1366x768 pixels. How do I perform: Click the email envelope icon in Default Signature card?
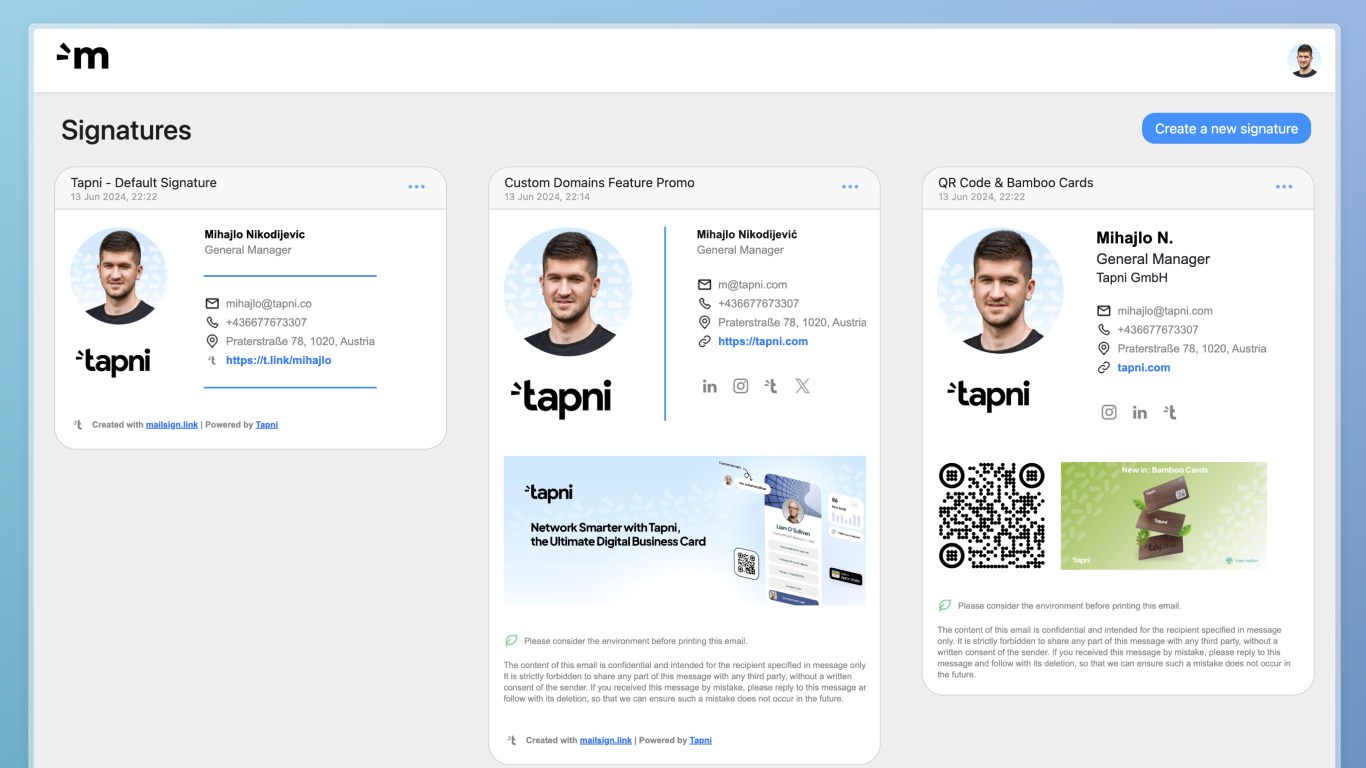(212, 303)
